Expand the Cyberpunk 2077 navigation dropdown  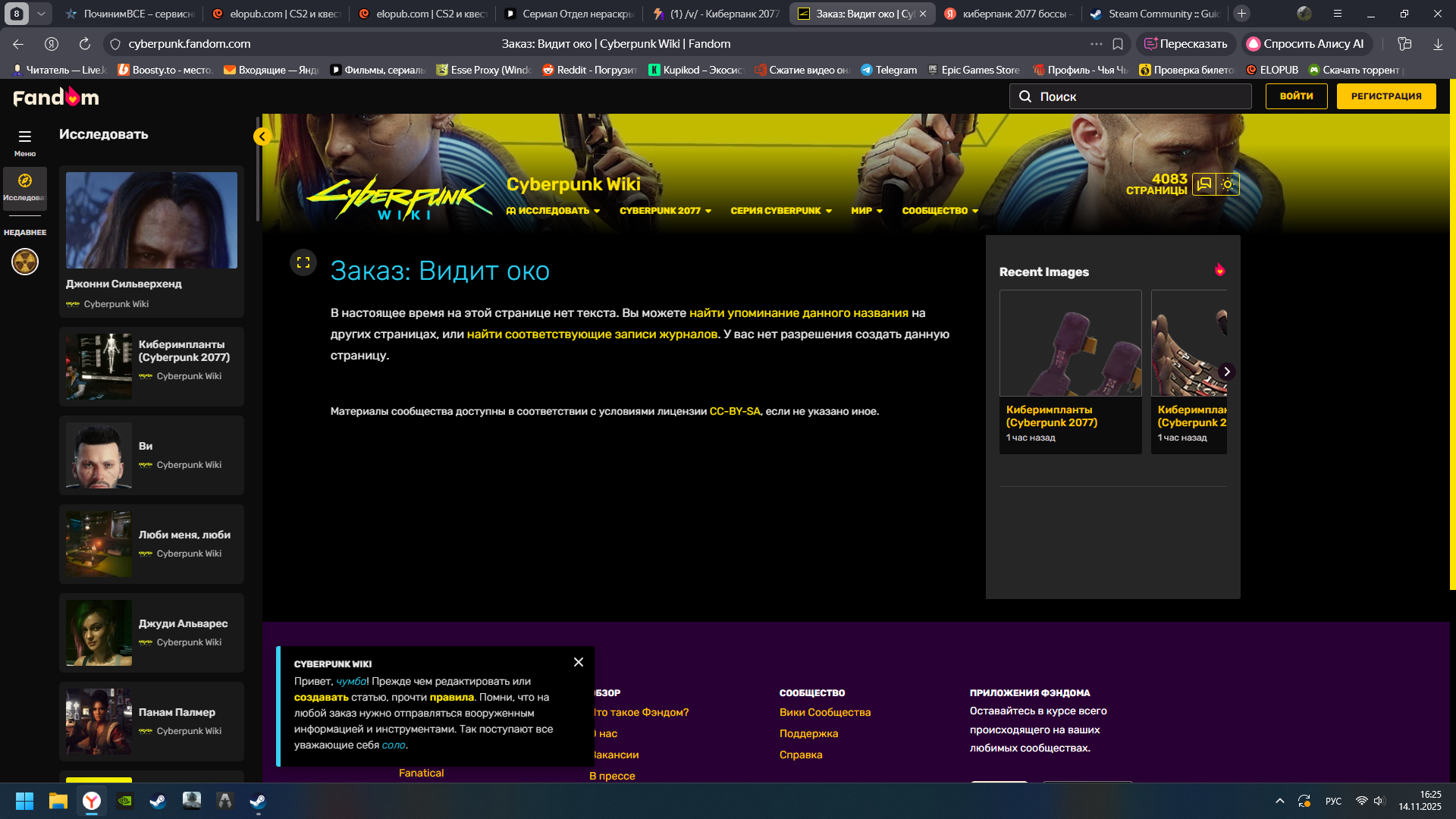[665, 211]
